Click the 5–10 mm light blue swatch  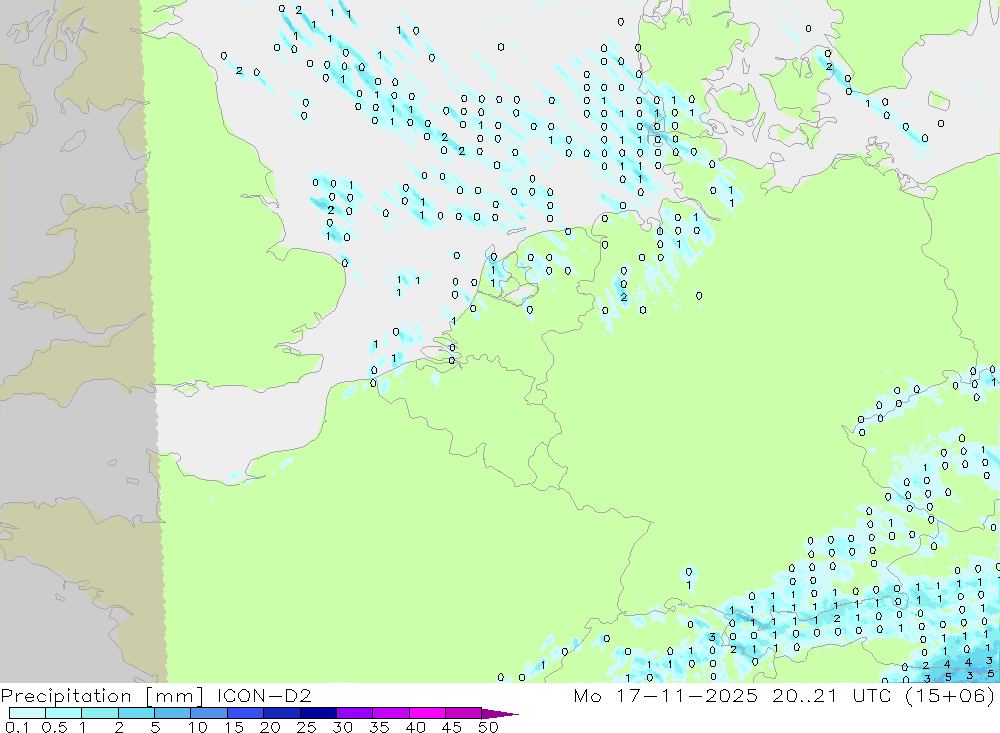(172, 713)
